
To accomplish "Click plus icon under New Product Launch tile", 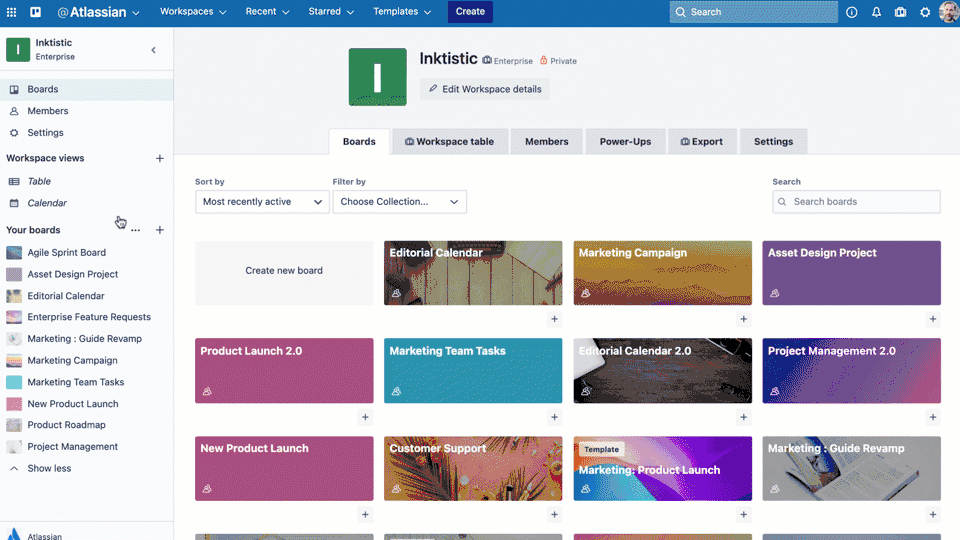I will tap(365, 515).
